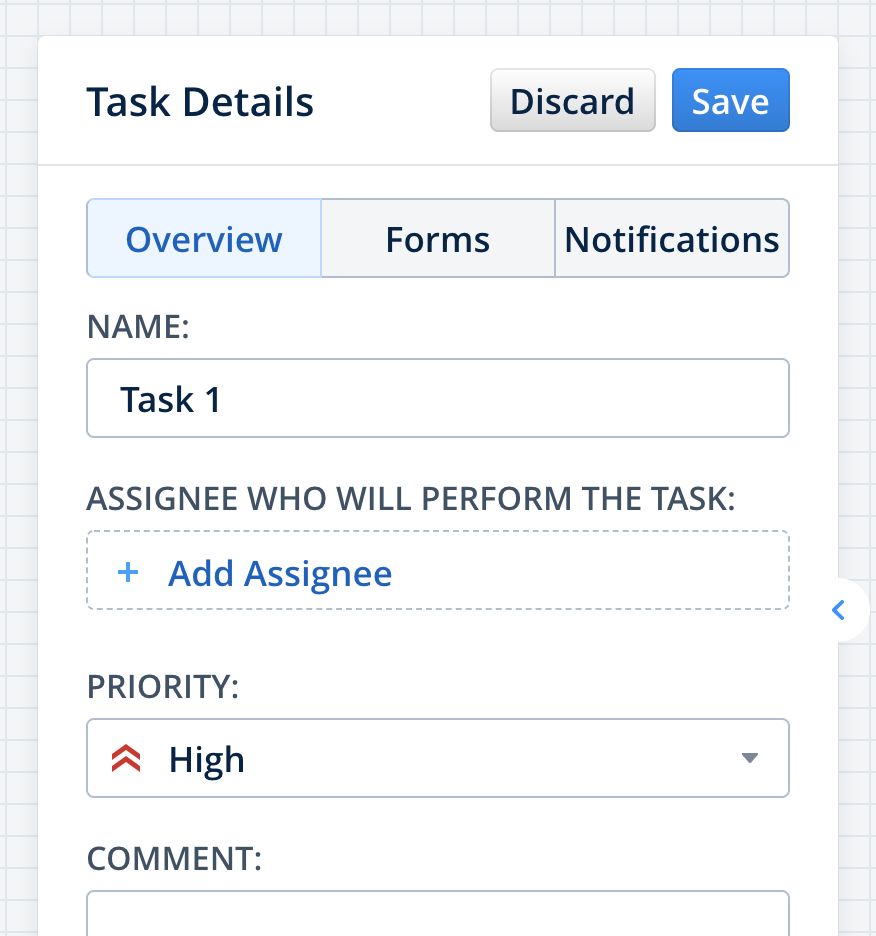Click the Assignee Who Will Perform label
This screenshot has width=876, height=936.
click(410, 499)
